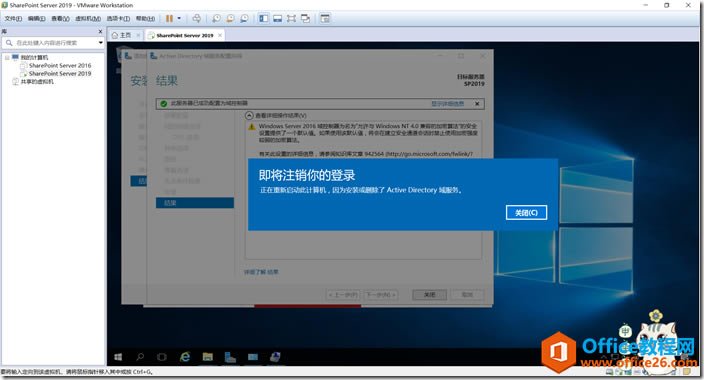Click the last app icon in VM taskbar
Screen dimensions: 704x380
click(x=275, y=357)
